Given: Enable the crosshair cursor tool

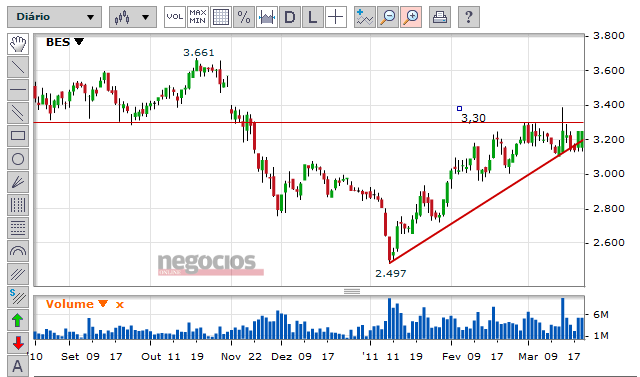Looking at the screenshot, I should coord(336,17).
